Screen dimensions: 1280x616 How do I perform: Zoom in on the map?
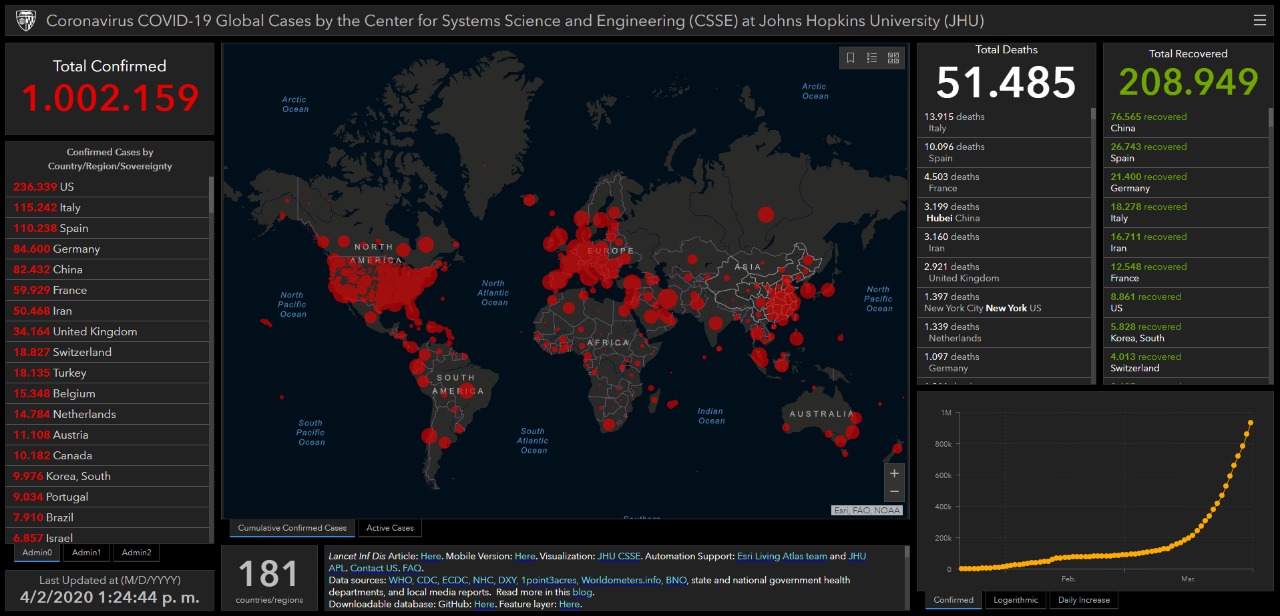894,473
